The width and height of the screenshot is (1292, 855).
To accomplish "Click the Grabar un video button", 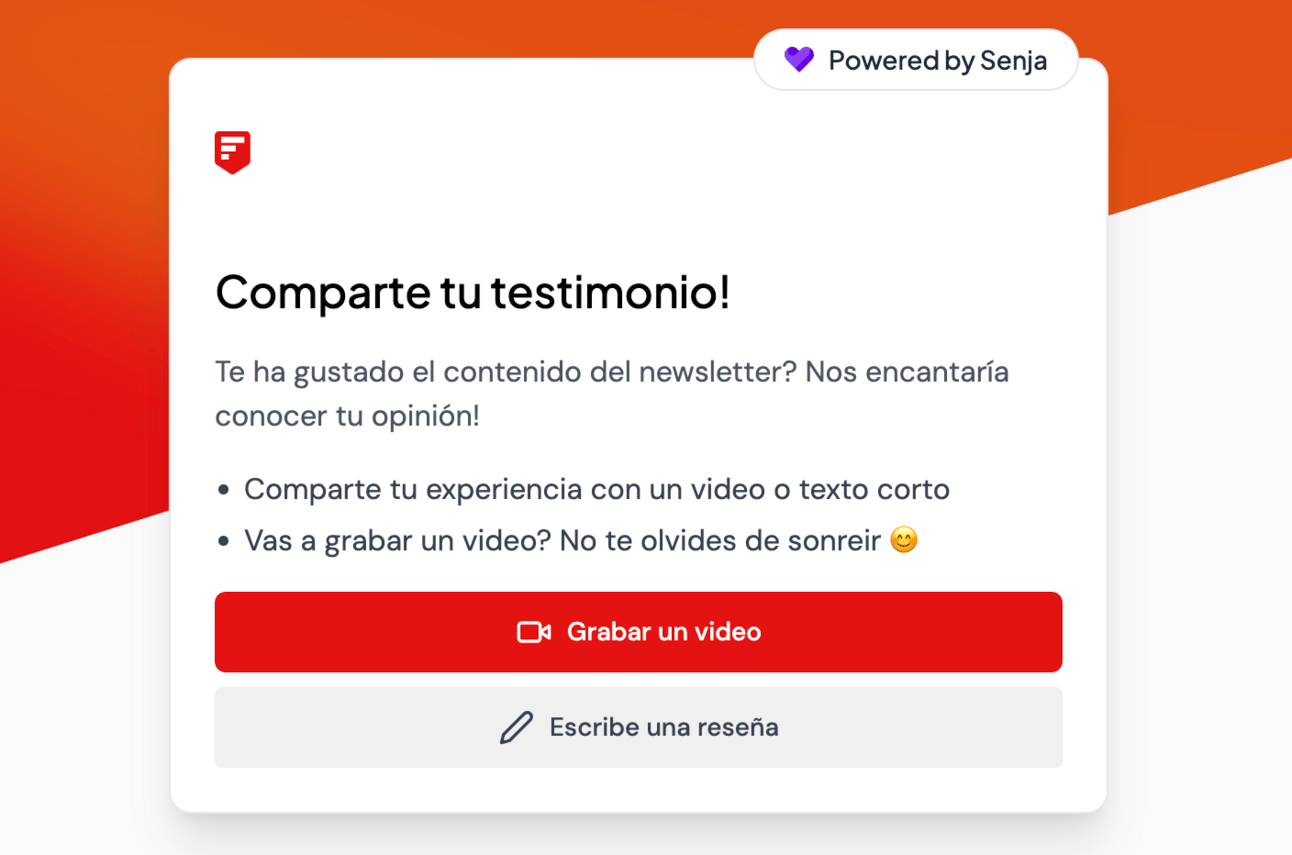I will (638, 632).
